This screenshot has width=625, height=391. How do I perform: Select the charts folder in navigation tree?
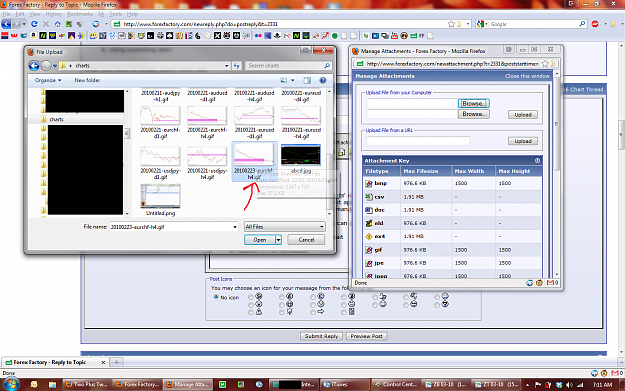pyautogui.click(x=57, y=119)
